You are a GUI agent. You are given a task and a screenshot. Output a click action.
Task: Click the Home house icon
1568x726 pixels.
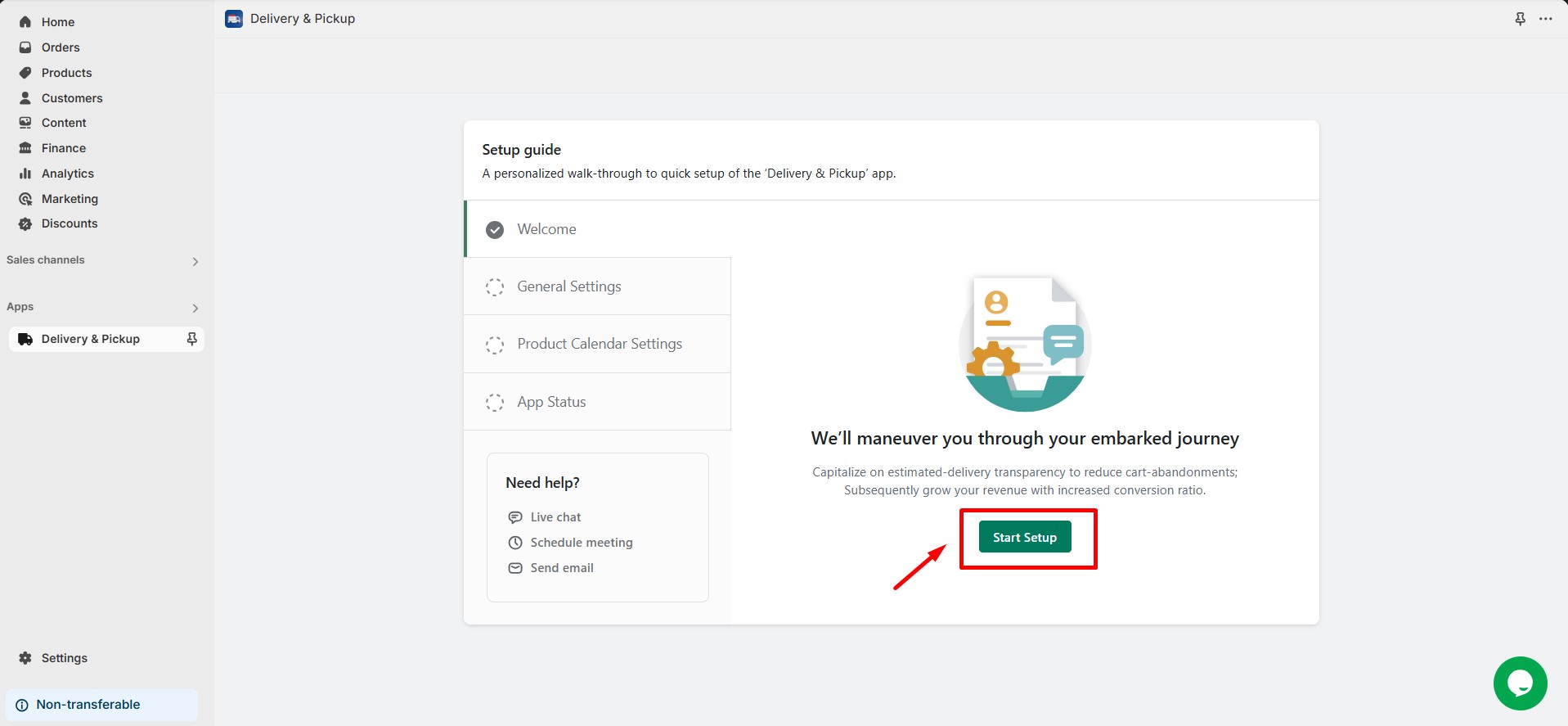pyautogui.click(x=25, y=22)
